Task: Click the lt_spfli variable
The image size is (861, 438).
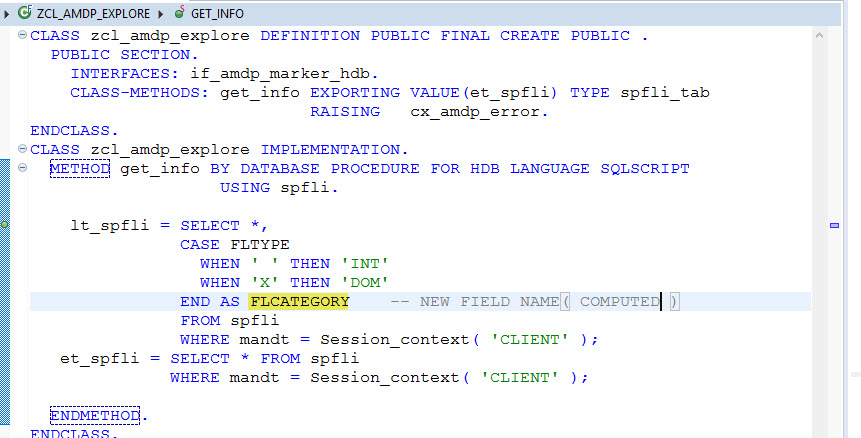Action: tap(110, 226)
